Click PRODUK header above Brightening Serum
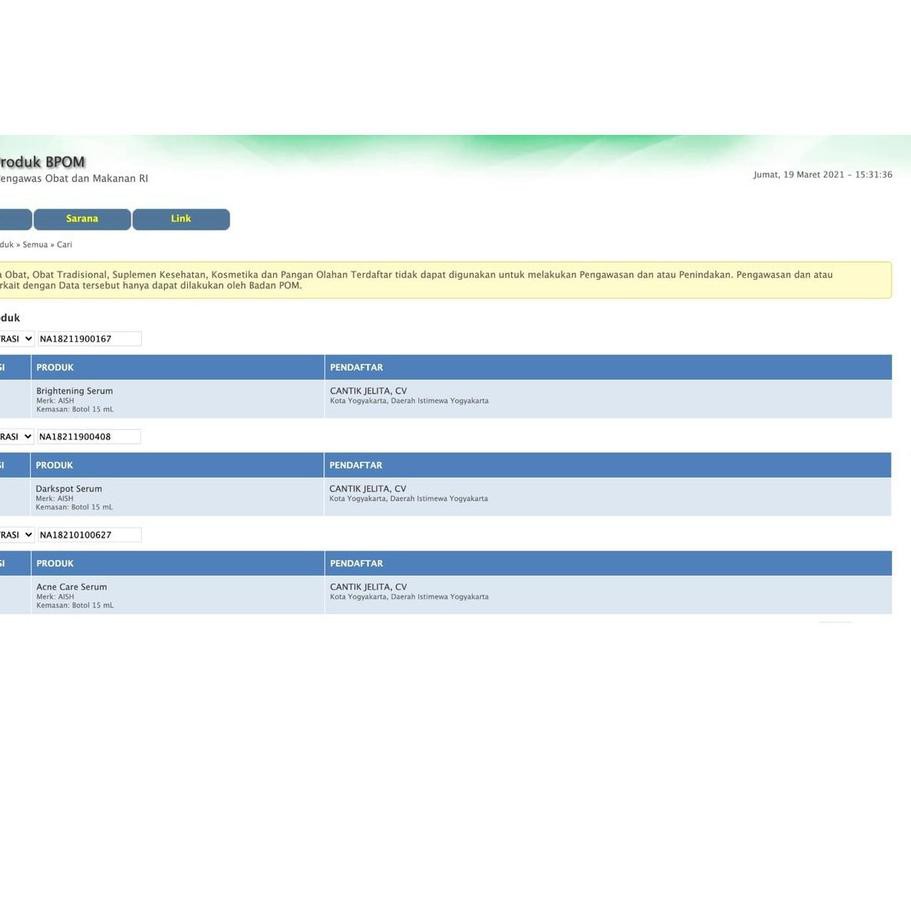Viewport: 911px width, 911px height. pyautogui.click(x=55, y=367)
